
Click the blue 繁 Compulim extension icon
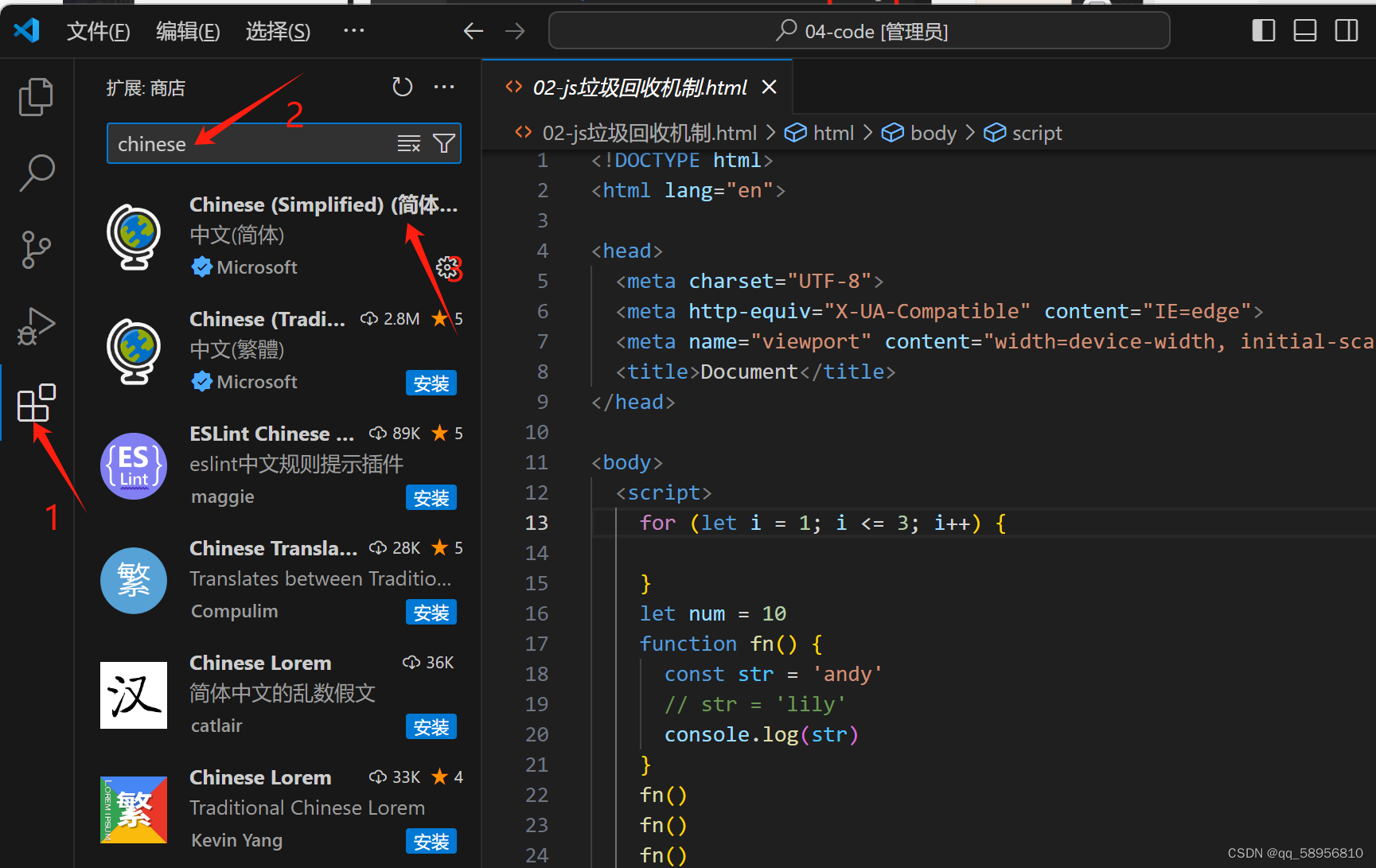[134, 581]
